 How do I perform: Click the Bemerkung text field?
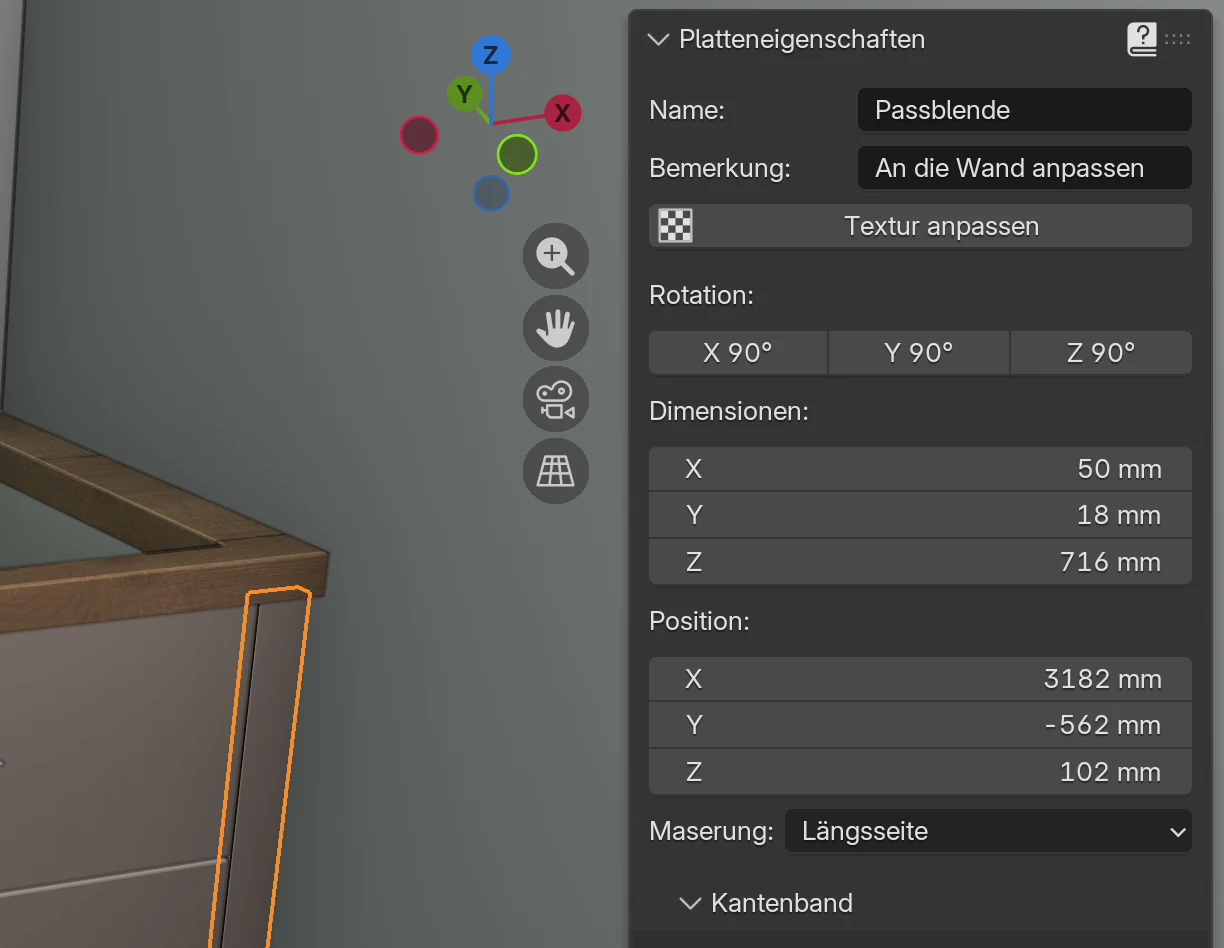[1025, 168]
